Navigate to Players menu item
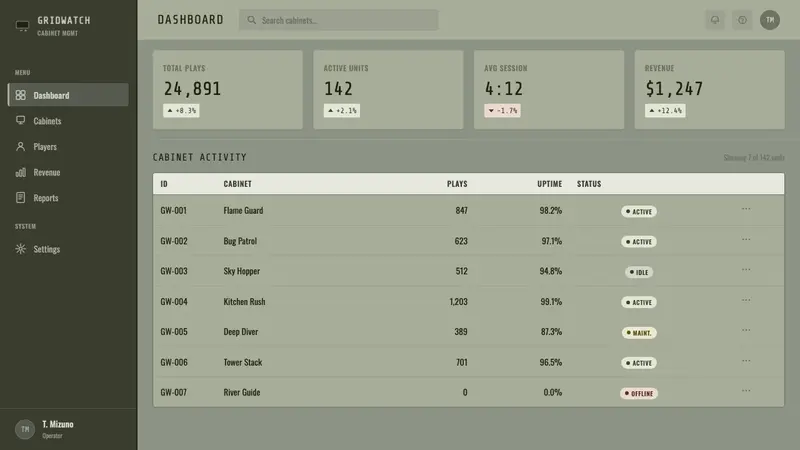The height and width of the screenshot is (450, 800). point(68,146)
